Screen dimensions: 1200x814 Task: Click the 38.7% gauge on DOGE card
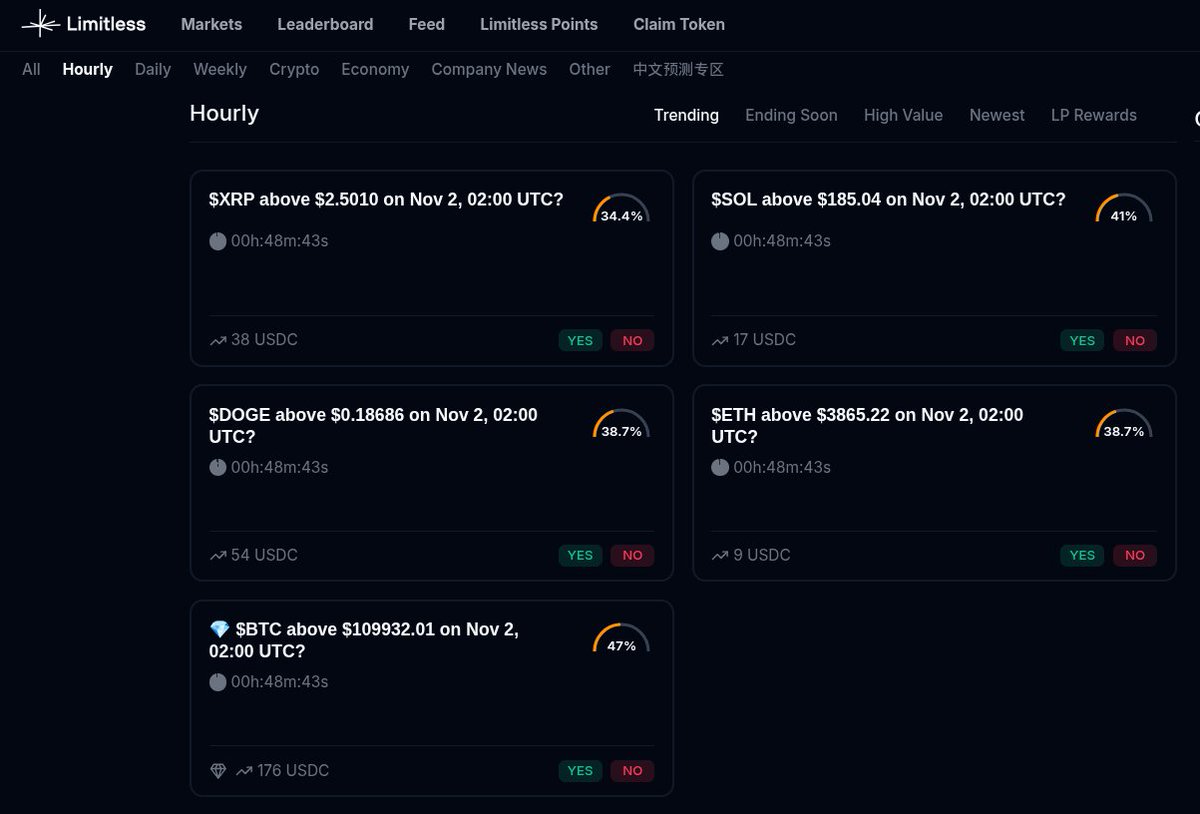[621, 425]
